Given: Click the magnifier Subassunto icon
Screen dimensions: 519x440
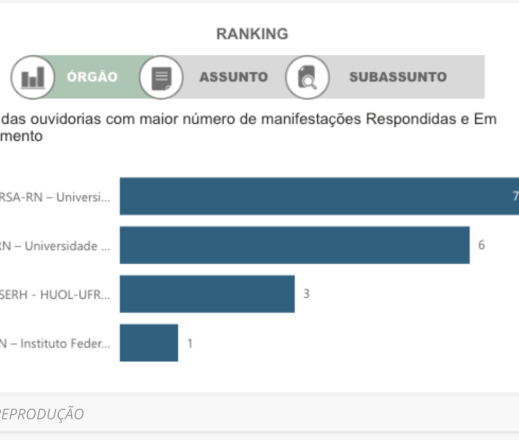Looking at the screenshot, I should [307, 77].
